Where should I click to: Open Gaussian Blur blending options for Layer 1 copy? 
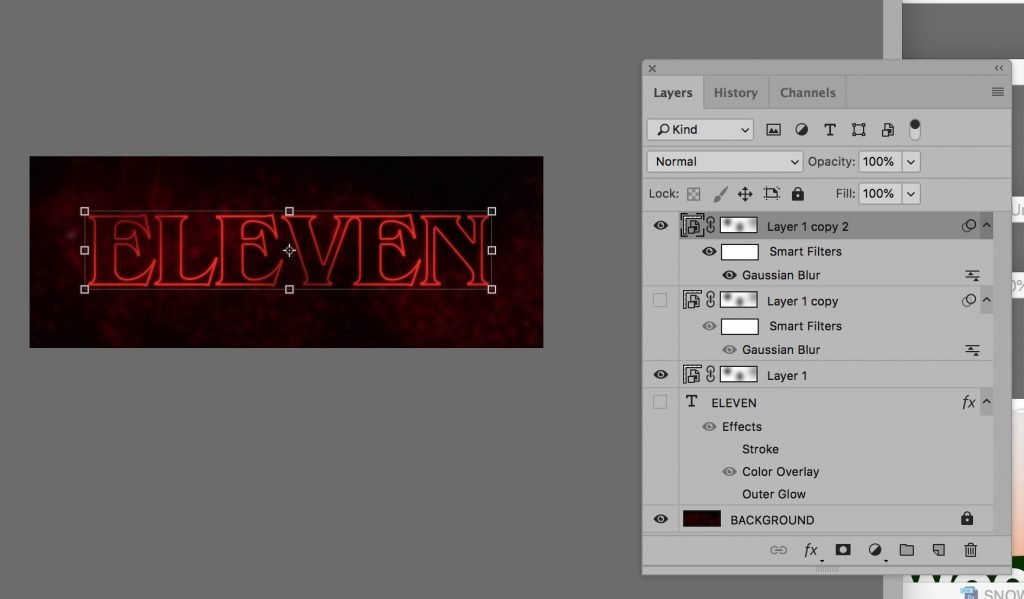tap(972, 350)
